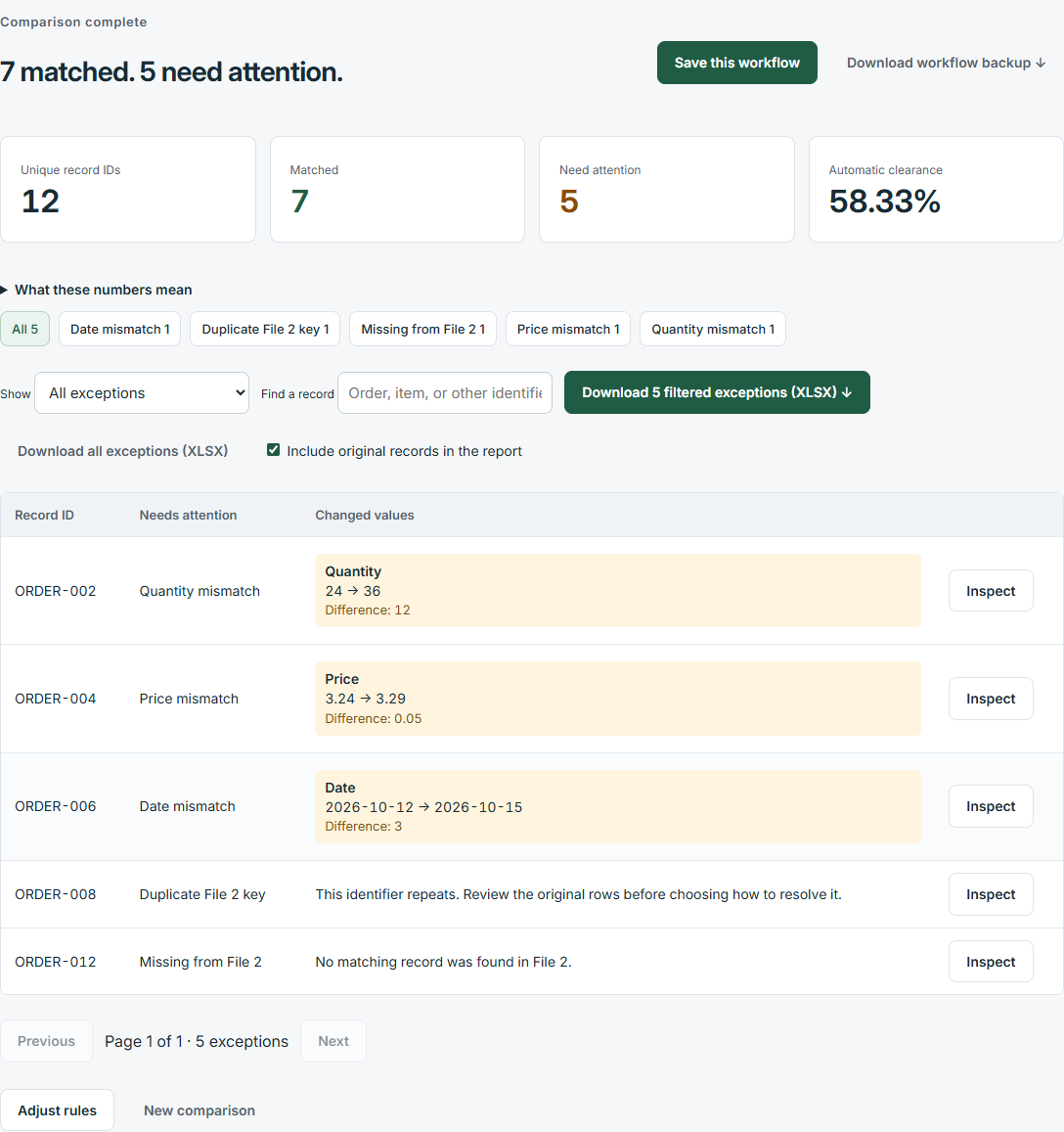This screenshot has height=1132, width=1064.
Task: Expand What these numbers mean section
Action: pyautogui.click(x=96, y=290)
